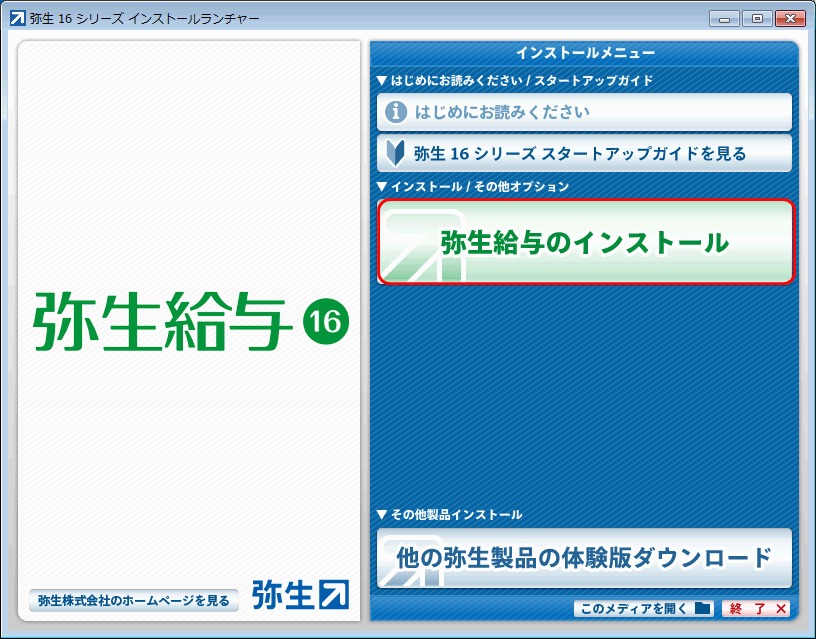The height and width of the screenshot is (639, 816).
Task: Click the arrow graphic on the trial download button
Action: (x=411, y=562)
